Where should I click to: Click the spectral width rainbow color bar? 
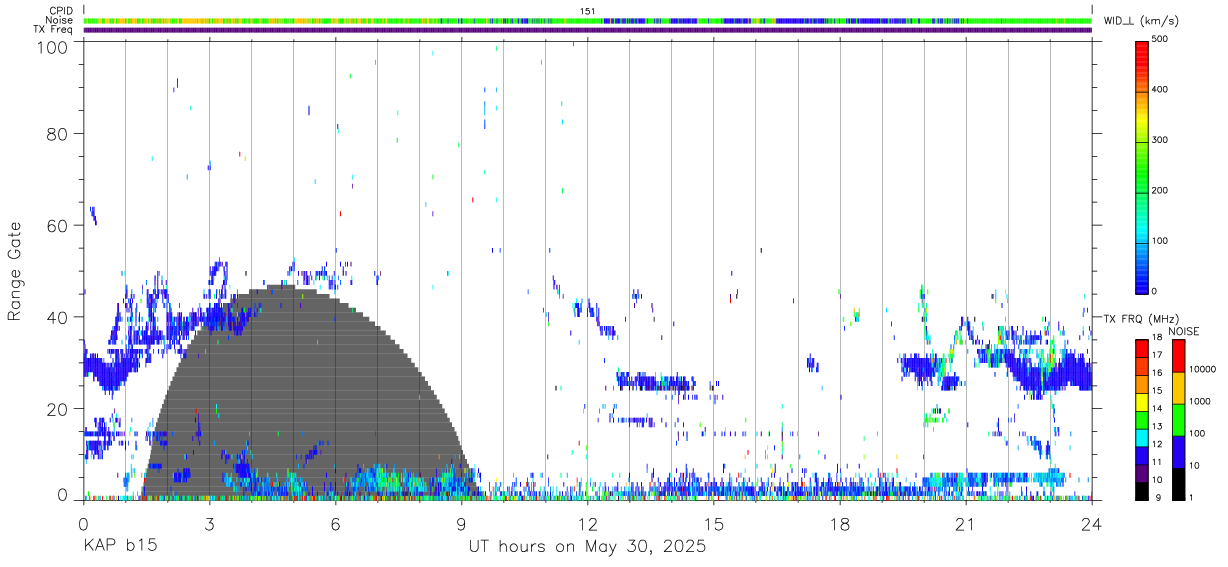click(1141, 166)
